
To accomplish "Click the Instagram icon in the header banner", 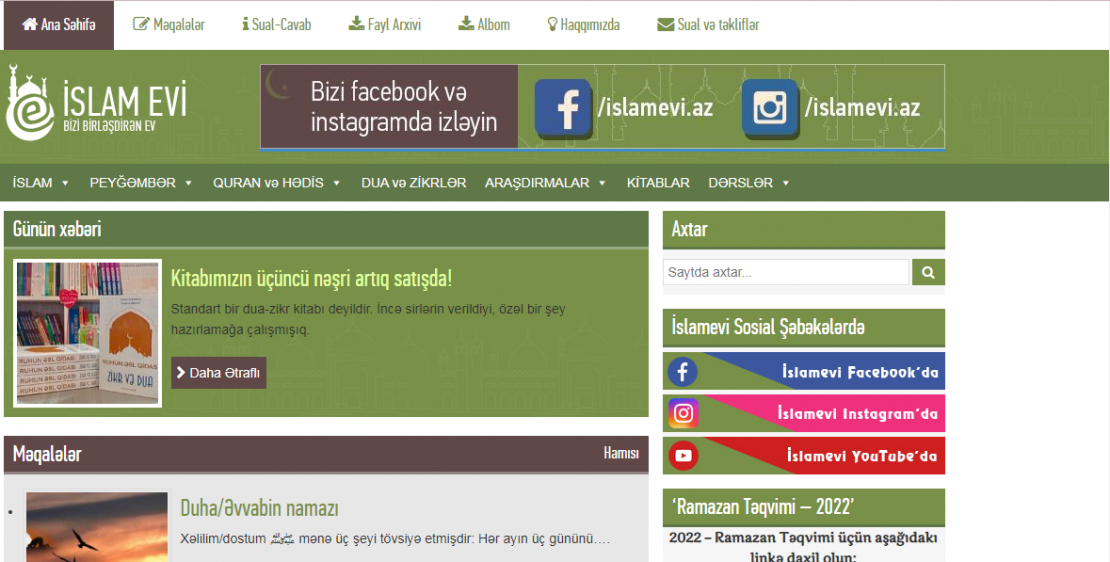I will 770,108.
